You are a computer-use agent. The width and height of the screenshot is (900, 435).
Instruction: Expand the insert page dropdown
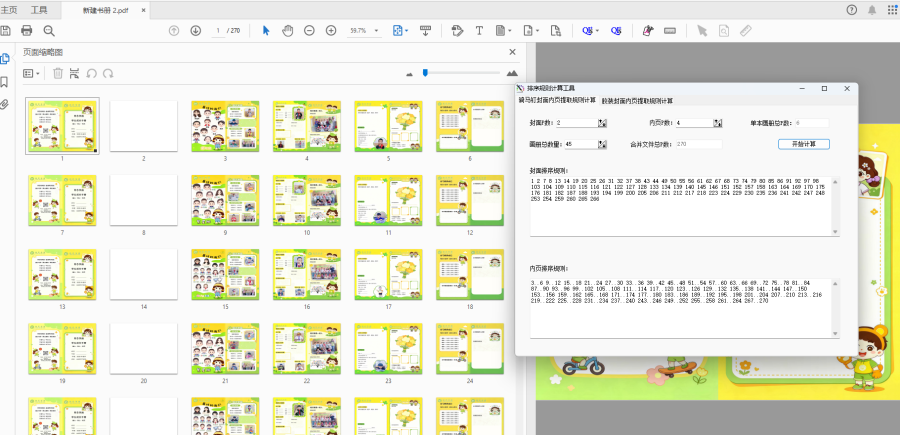tap(537, 30)
